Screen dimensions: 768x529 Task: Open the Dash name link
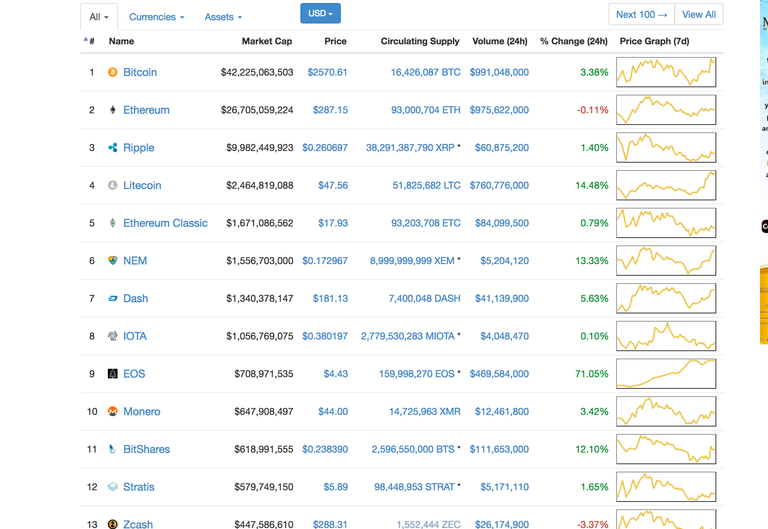[x=136, y=298]
